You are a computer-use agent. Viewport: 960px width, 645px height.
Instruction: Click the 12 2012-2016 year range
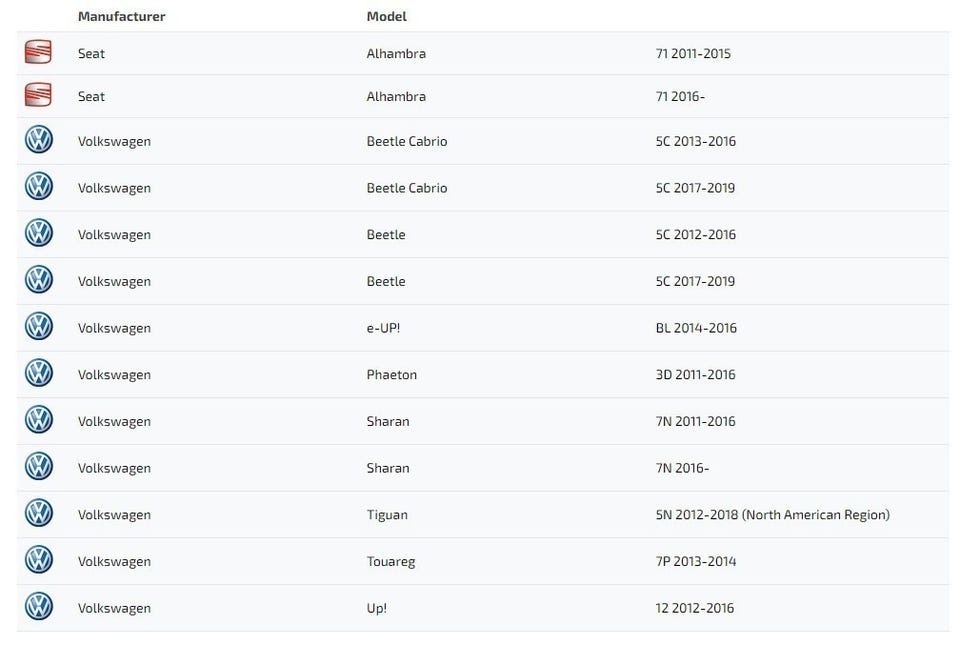[694, 608]
